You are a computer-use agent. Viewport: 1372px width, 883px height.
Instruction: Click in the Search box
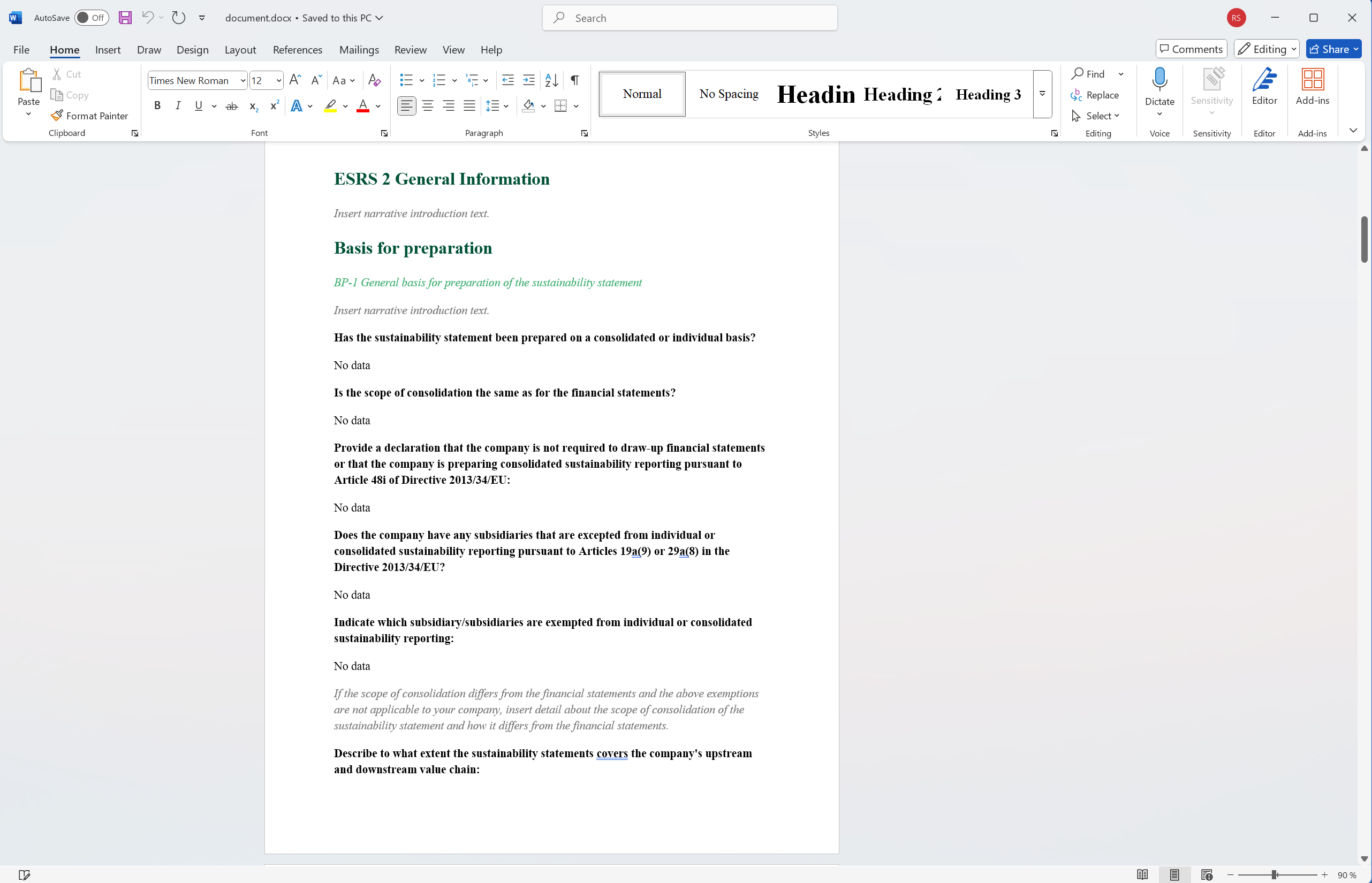pyautogui.click(x=689, y=18)
